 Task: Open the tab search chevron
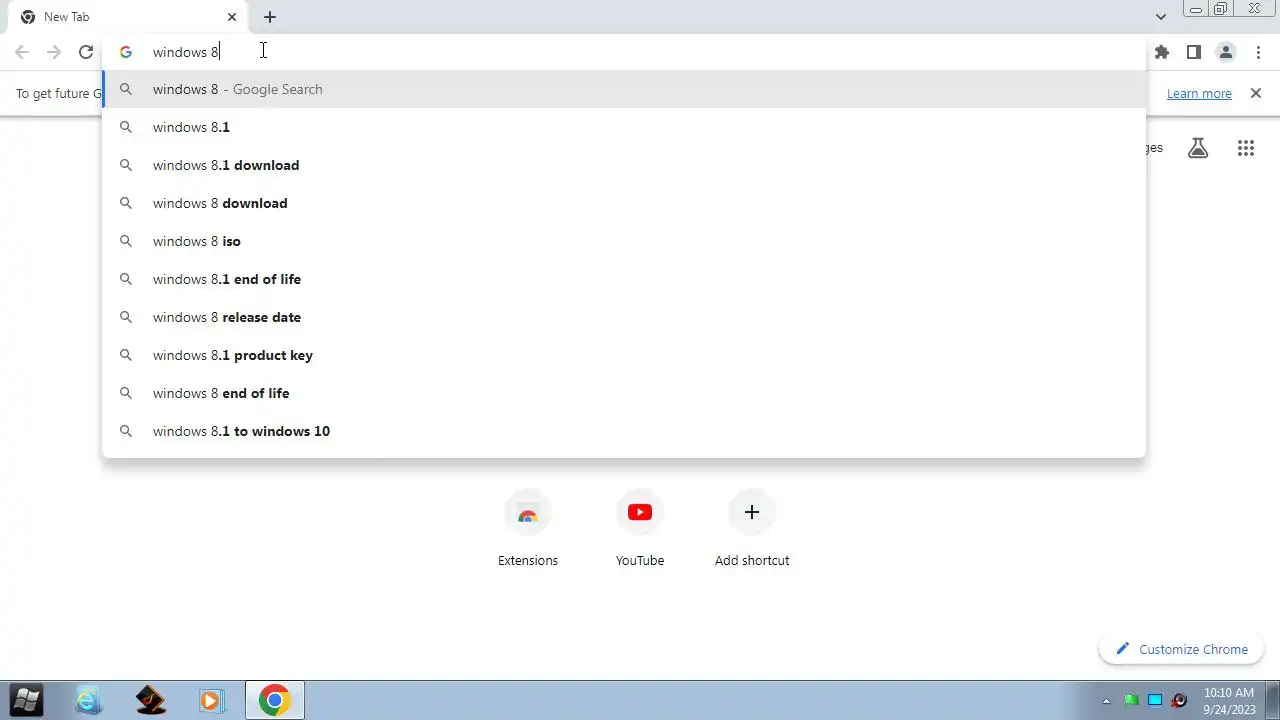[x=1161, y=17]
